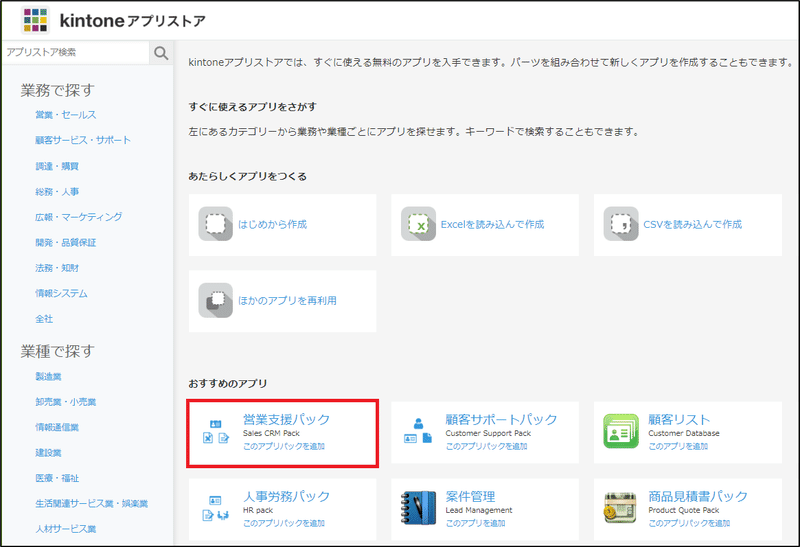Click the kintone アプリストア header title
Screen dimensions: 800x547
(133, 21)
